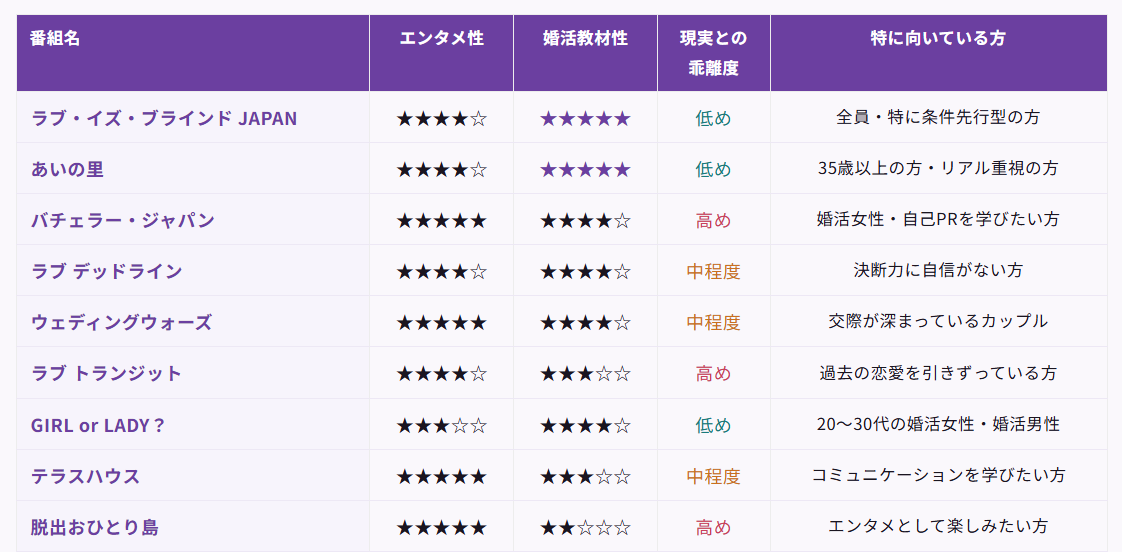Click あいの里's purple 婚活教材性 star rating
The height and width of the screenshot is (552, 1122).
(x=585, y=169)
